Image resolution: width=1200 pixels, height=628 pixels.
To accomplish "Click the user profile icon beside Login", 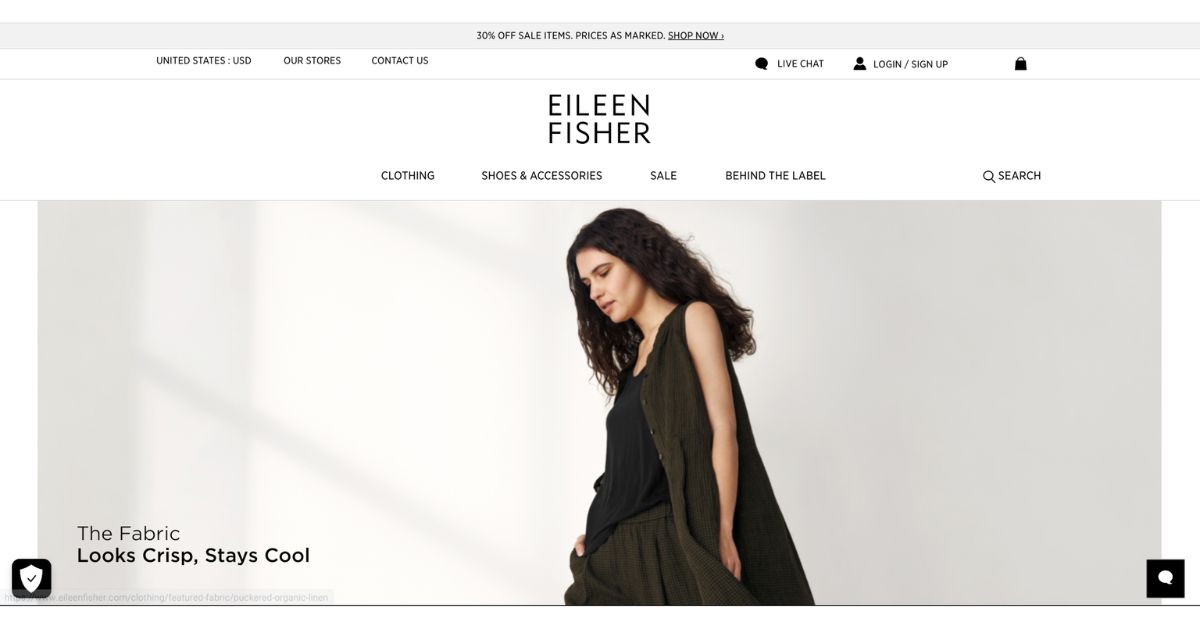I will click(x=860, y=64).
